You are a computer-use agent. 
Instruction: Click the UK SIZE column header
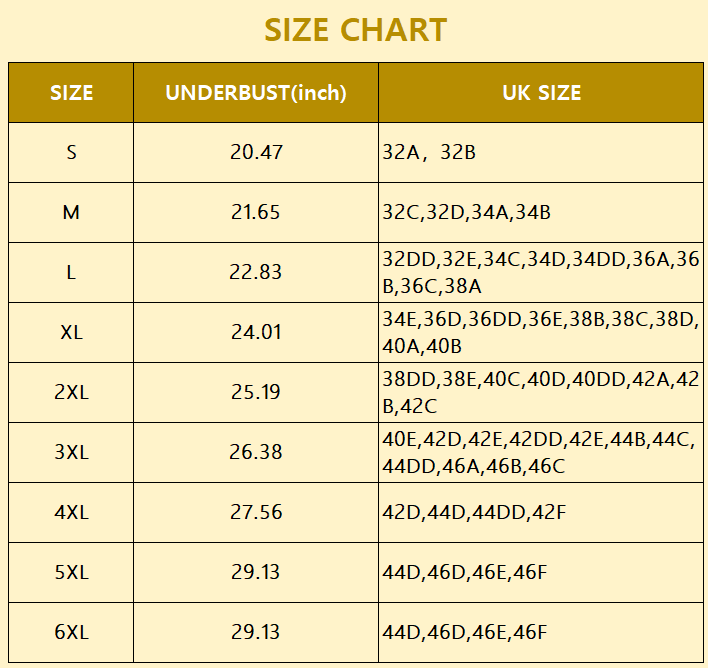tap(541, 93)
